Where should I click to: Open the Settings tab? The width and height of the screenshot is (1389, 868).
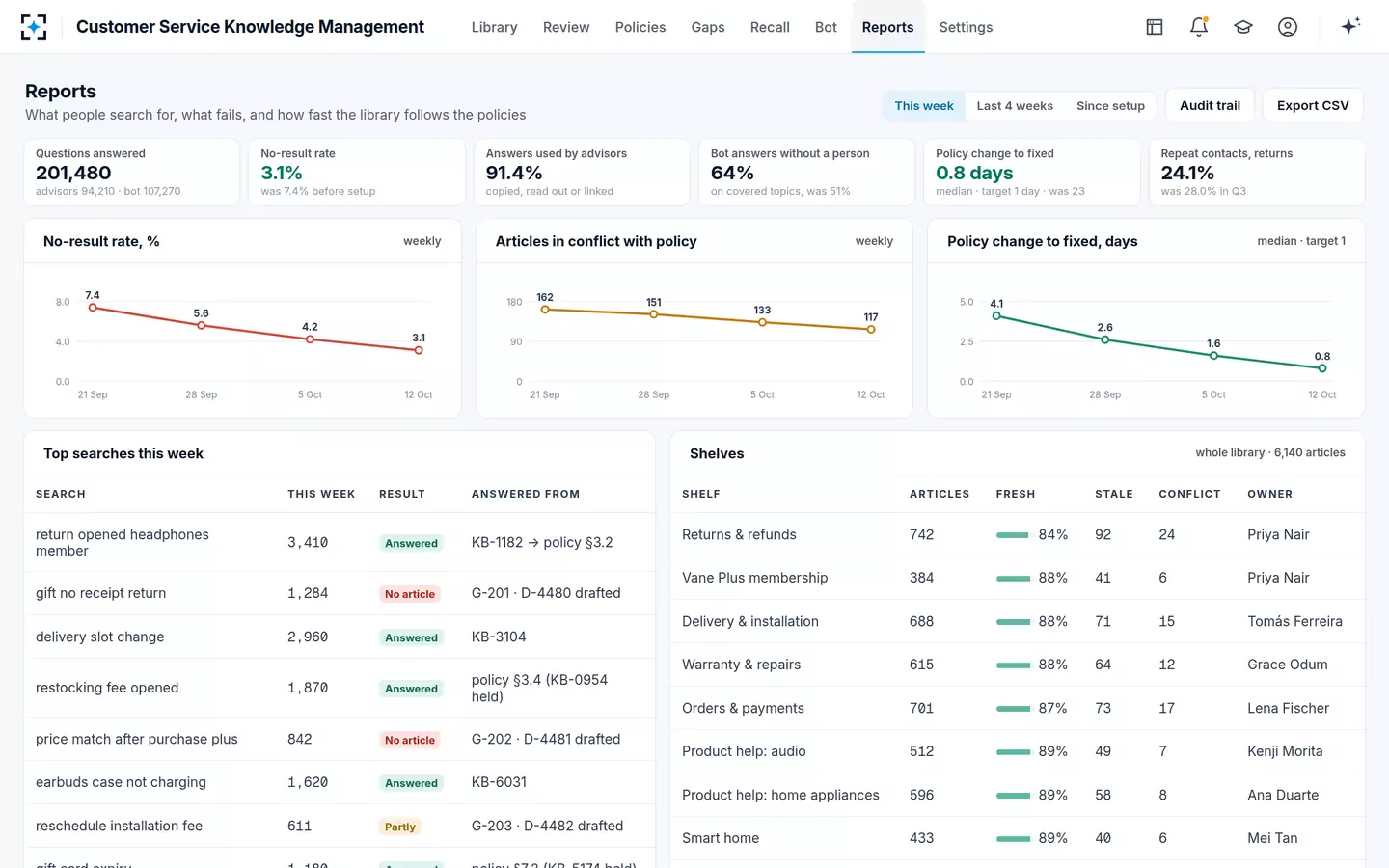[966, 27]
